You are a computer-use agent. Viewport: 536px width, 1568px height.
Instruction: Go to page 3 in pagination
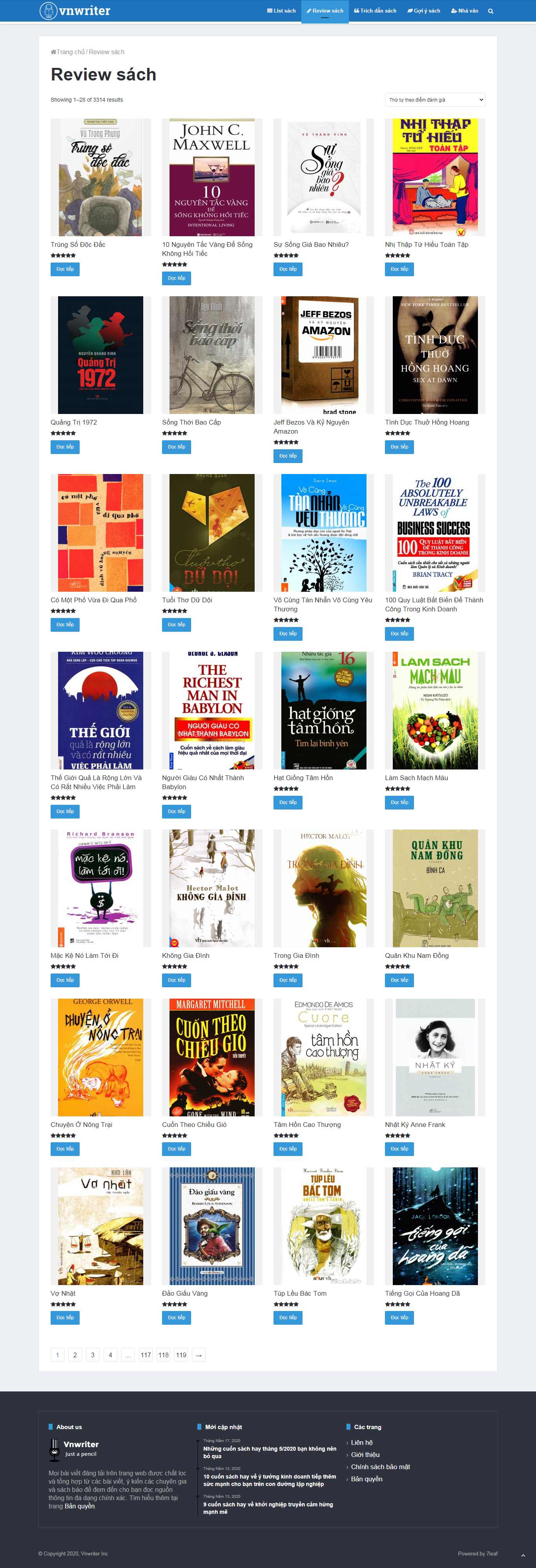click(x=93, y=1355)
